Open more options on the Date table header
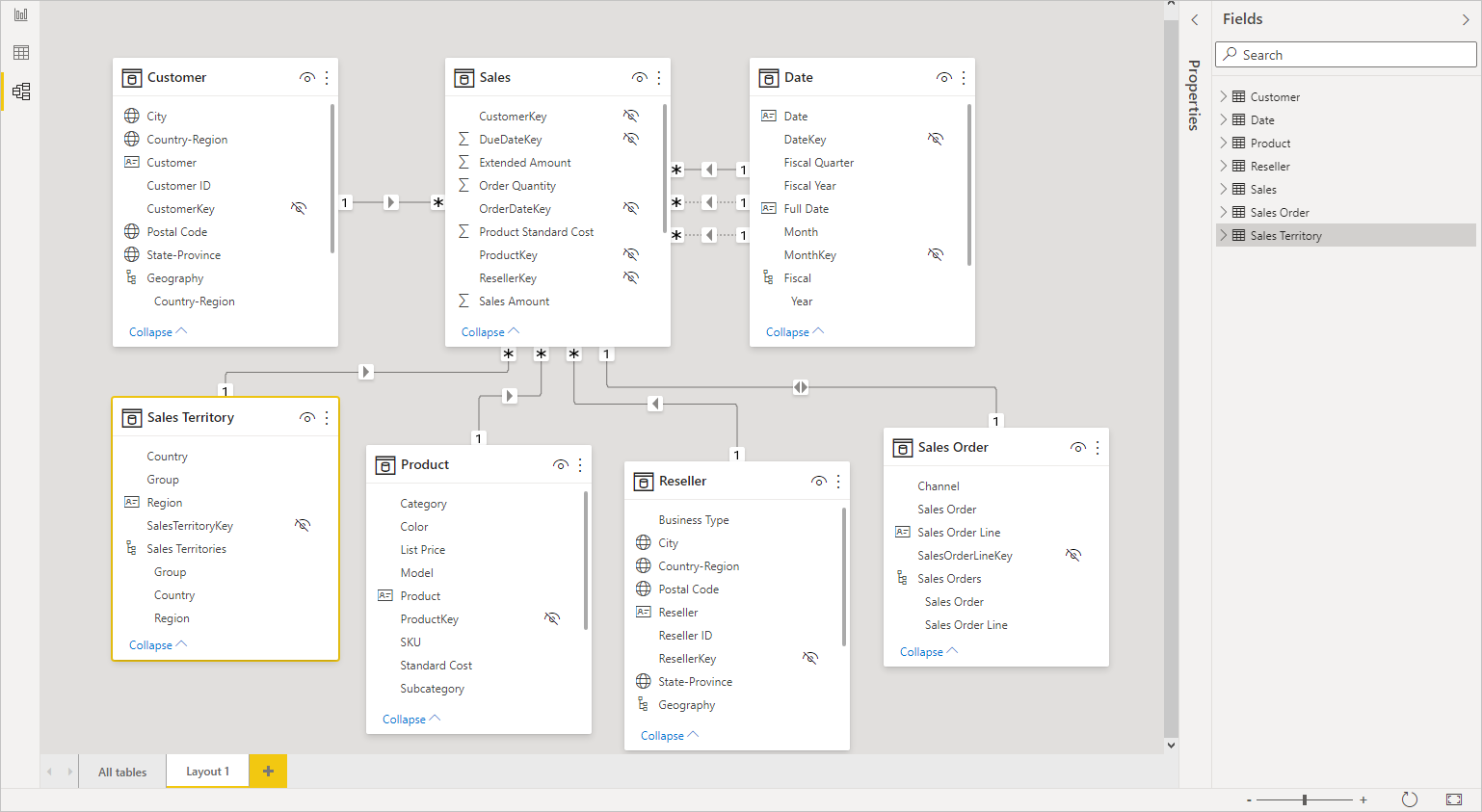Screen dimensions: 1482x812 pyautogui.click(x=963, y=77)
